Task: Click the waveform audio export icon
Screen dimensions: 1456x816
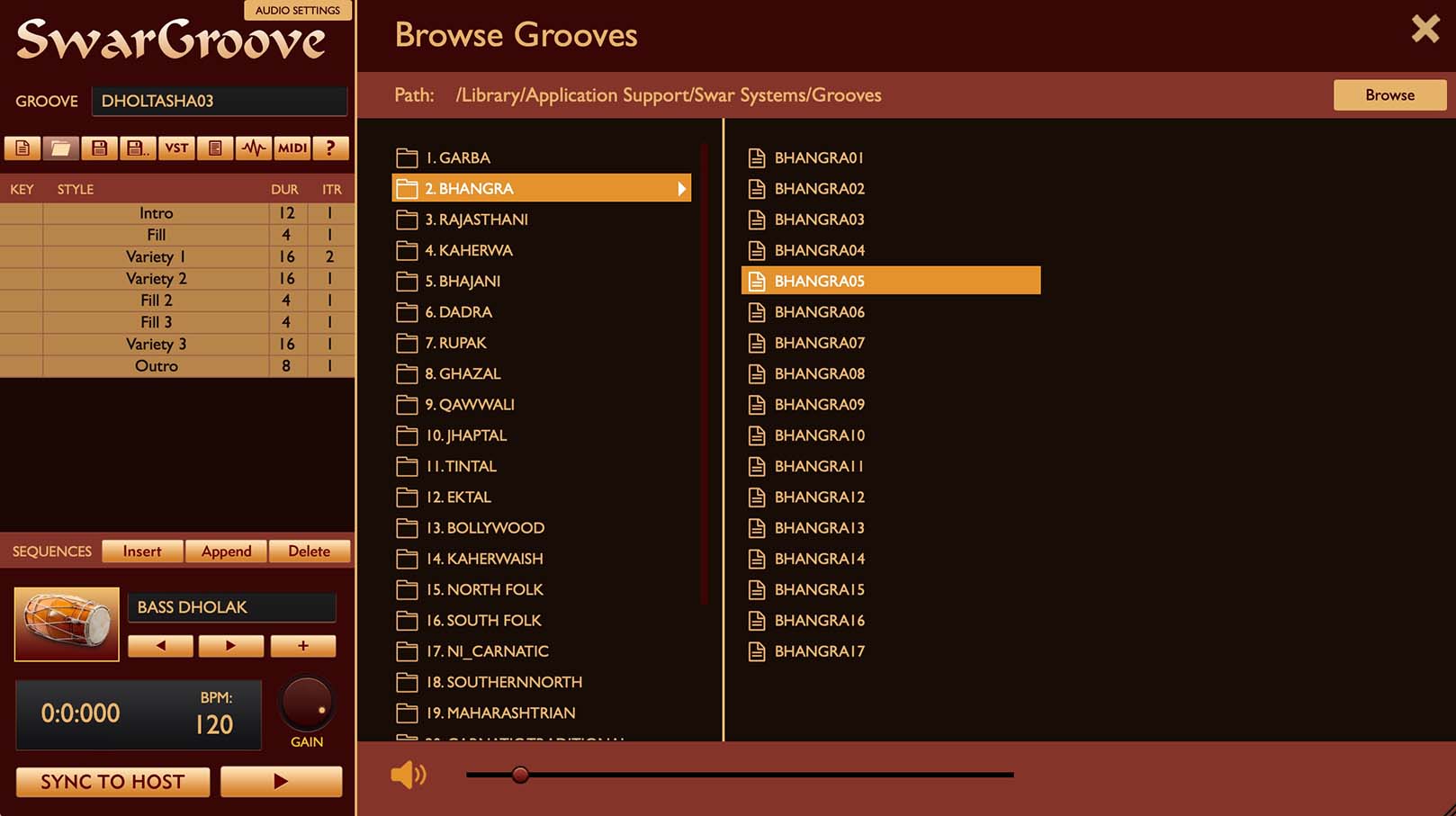Action: (x=254, y=148)
